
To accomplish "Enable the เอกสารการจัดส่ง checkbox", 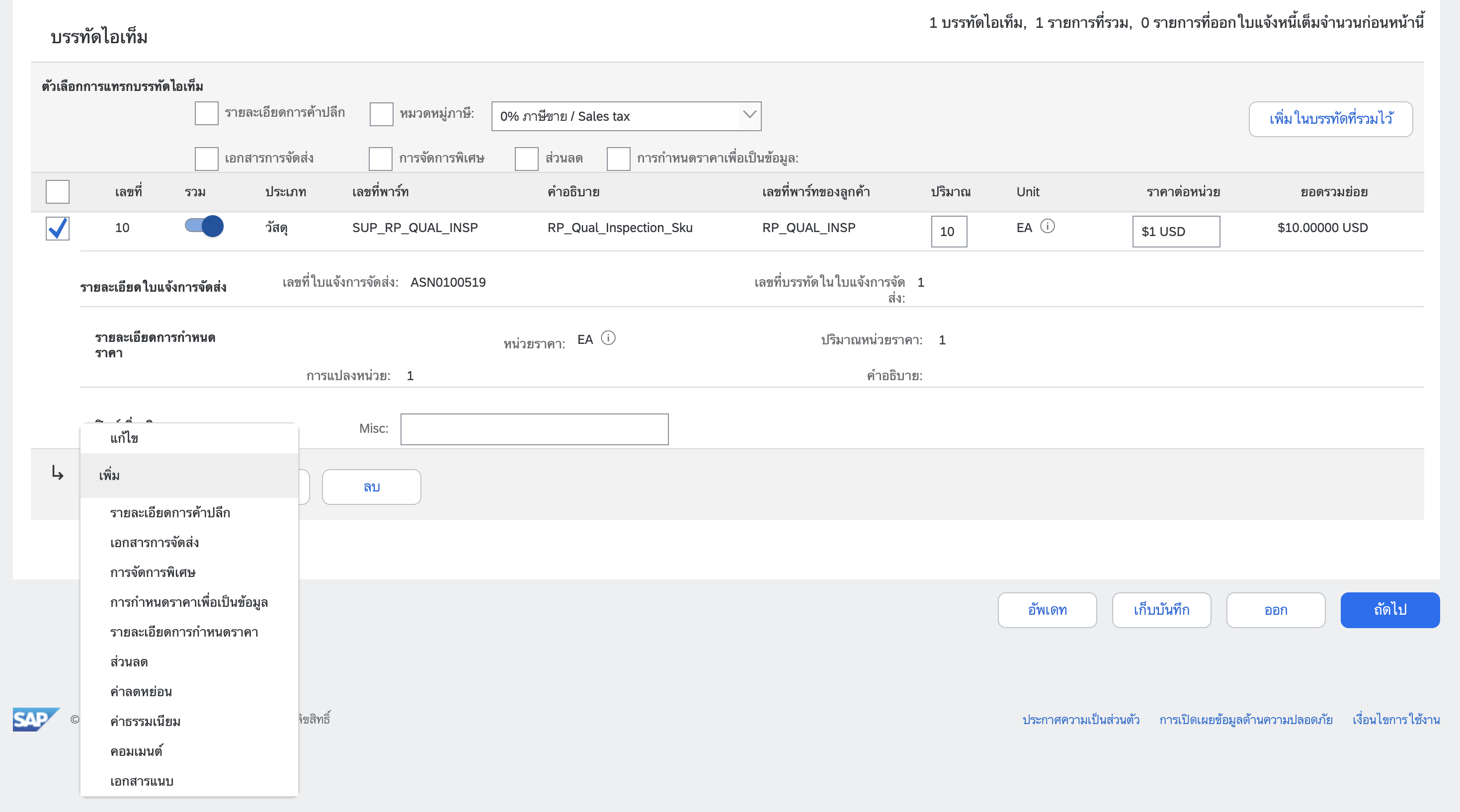I will pos(206,158).
